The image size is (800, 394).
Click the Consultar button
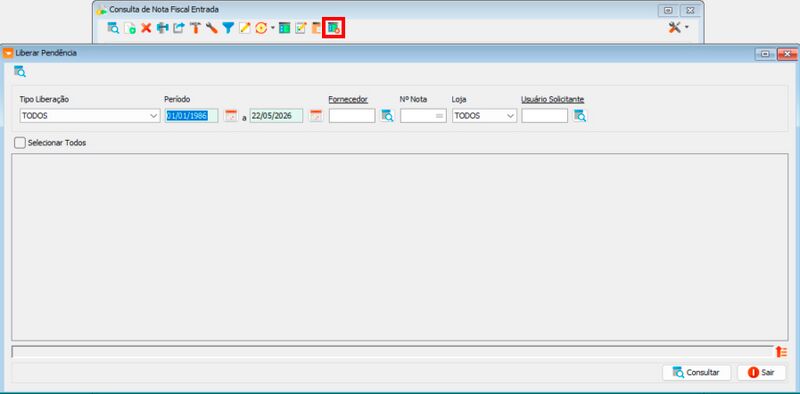696,373
